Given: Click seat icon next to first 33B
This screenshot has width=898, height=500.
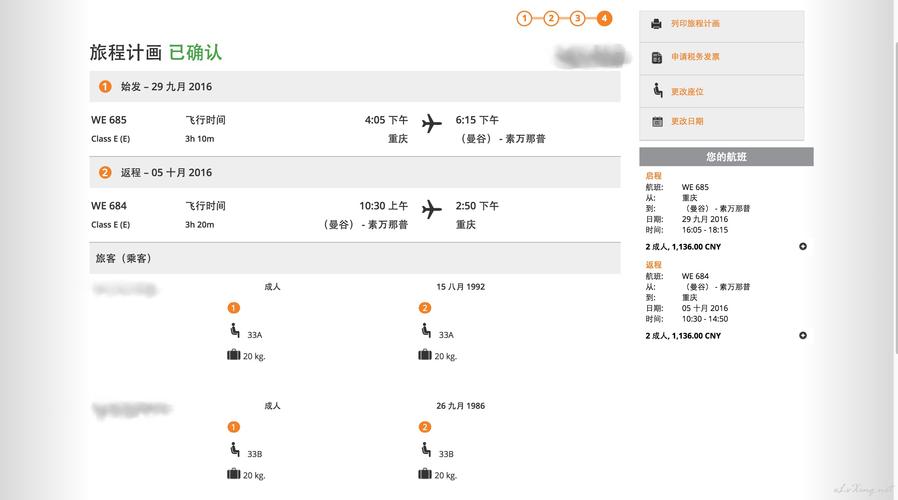Looking at the screenshot, I should 235,450.
